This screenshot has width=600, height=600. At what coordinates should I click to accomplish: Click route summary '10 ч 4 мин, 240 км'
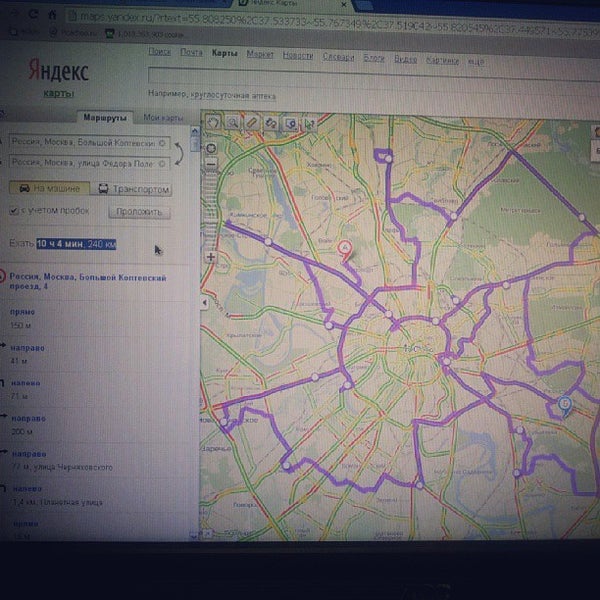[x=76, y=244]
